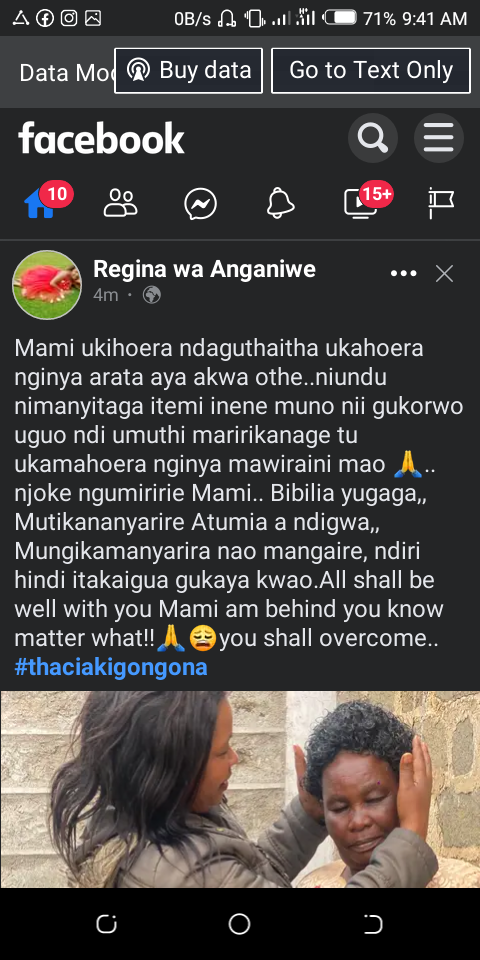Hide post with X button
Image resolution: width=480 pixels, height=960 pixels.
coord(444,274)
